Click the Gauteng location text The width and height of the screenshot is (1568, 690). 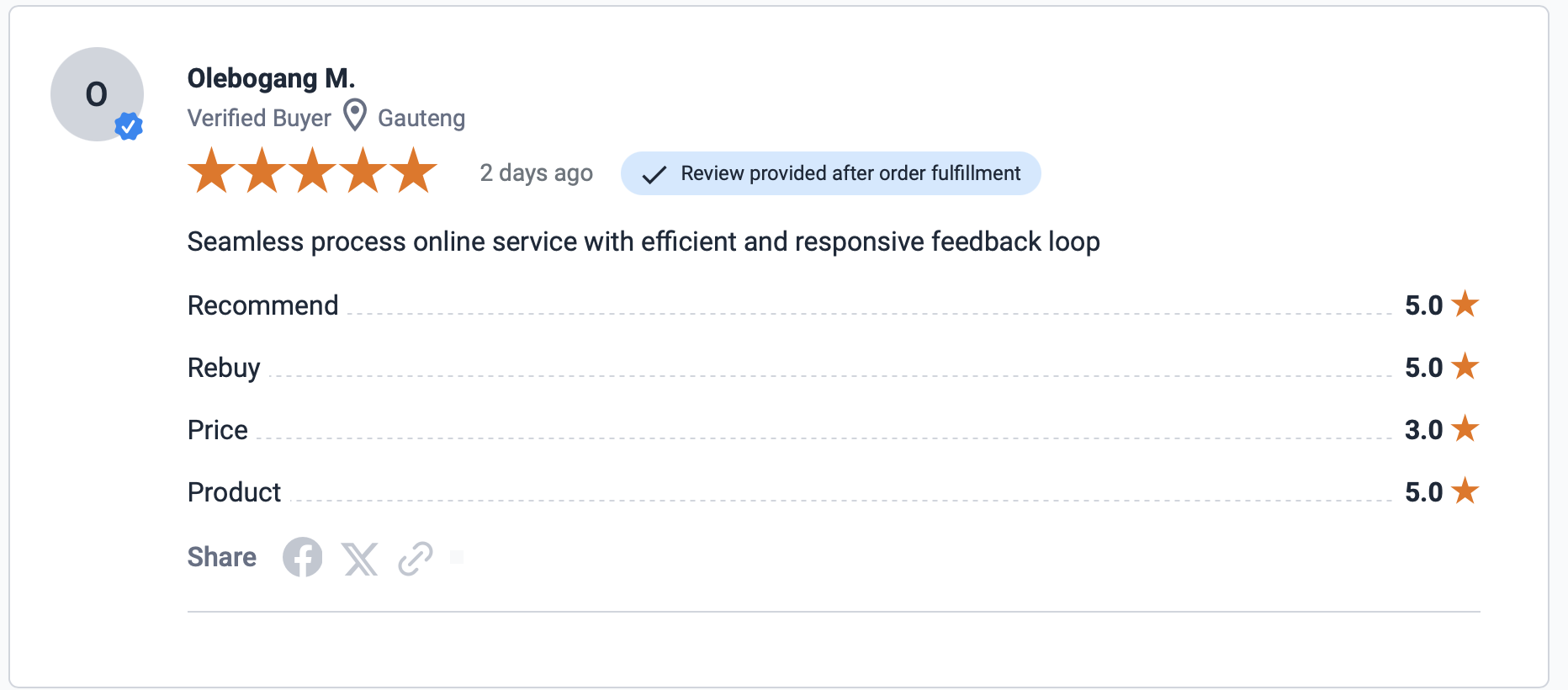tap(421, 118)
